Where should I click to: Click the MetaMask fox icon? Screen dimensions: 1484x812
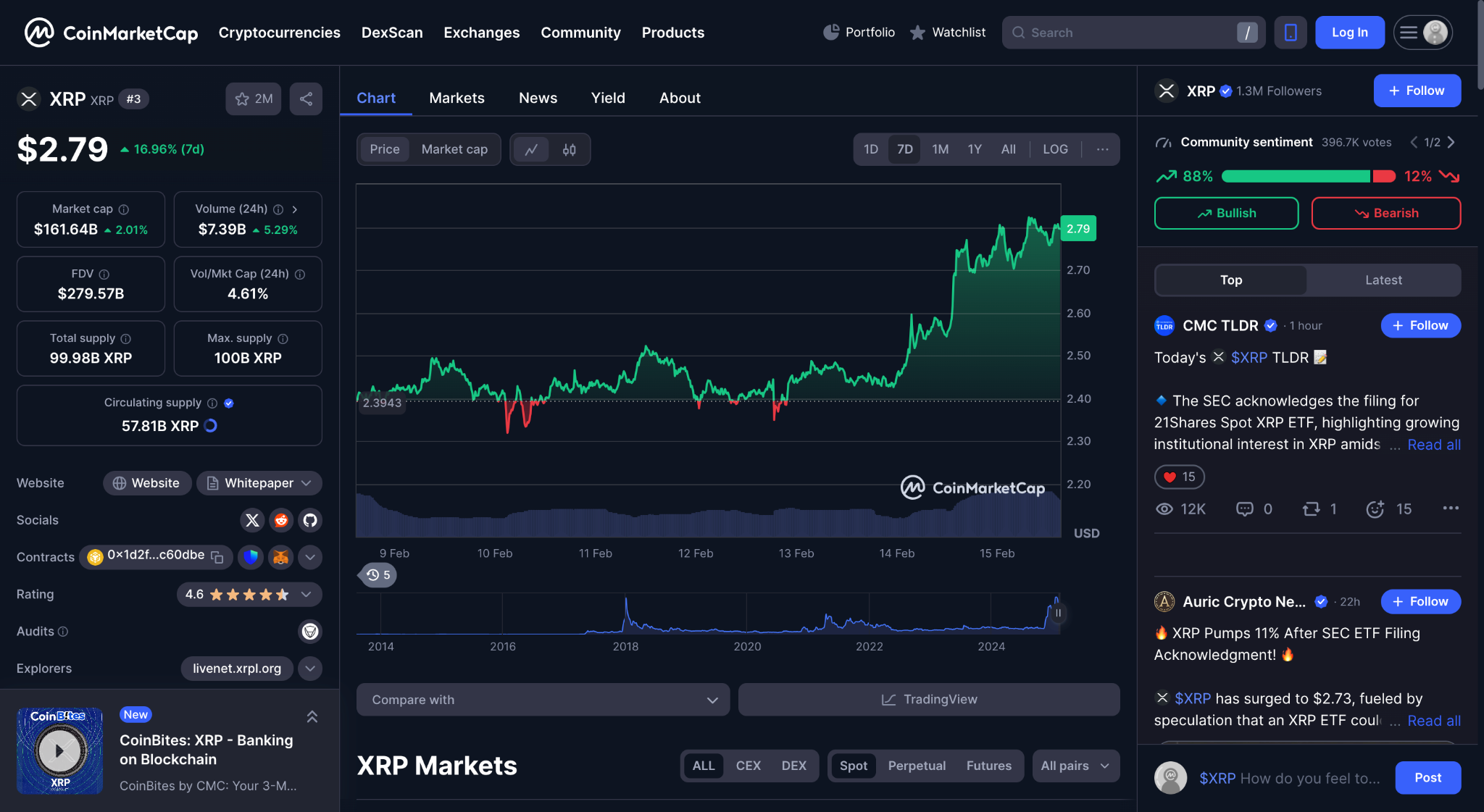[280, 557]
